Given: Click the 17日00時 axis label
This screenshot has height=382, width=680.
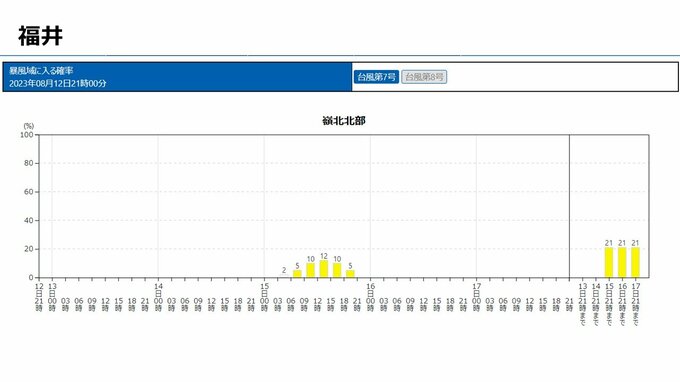Looking at the screenshot, I should pyautogui.click(x=477, y=297).
